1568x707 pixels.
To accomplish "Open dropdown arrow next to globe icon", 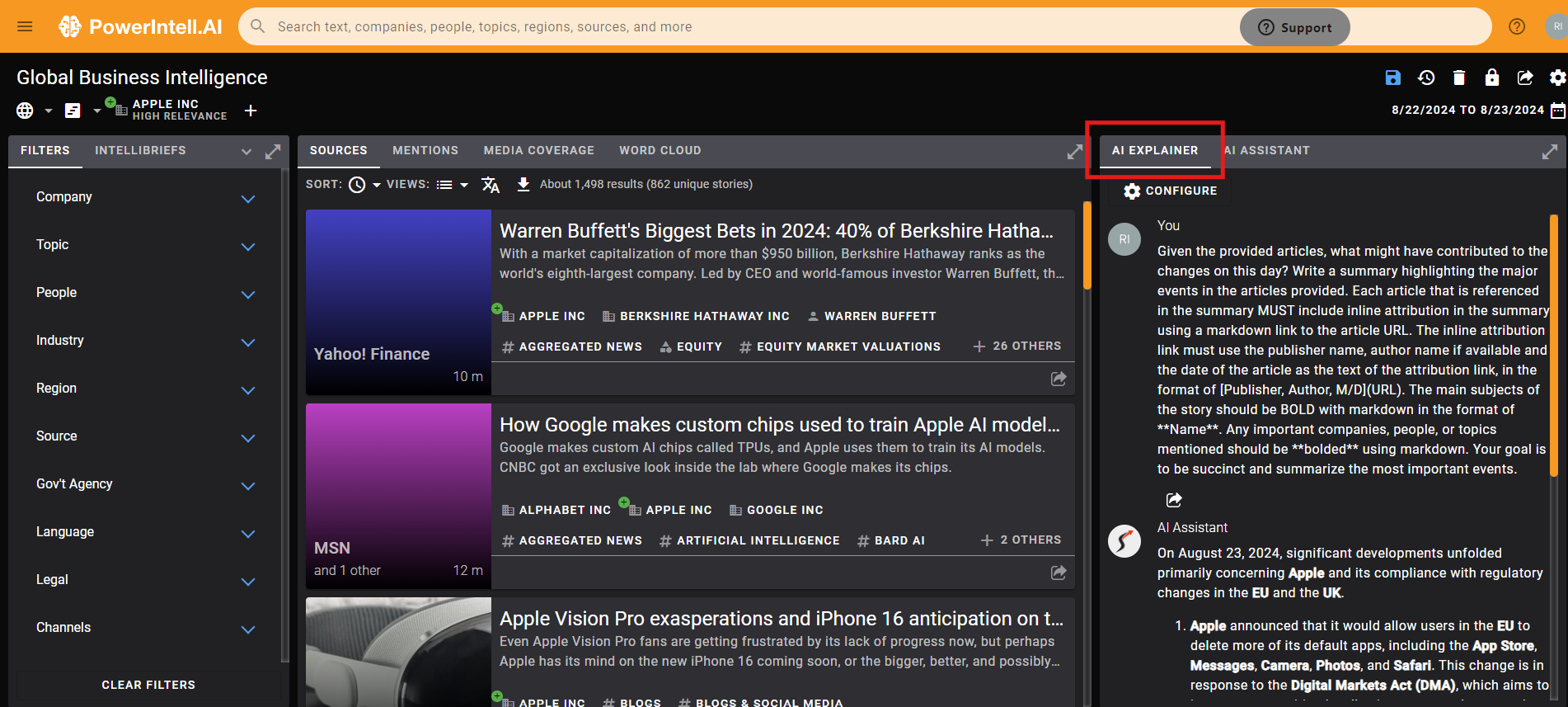I will coord(48,111).
